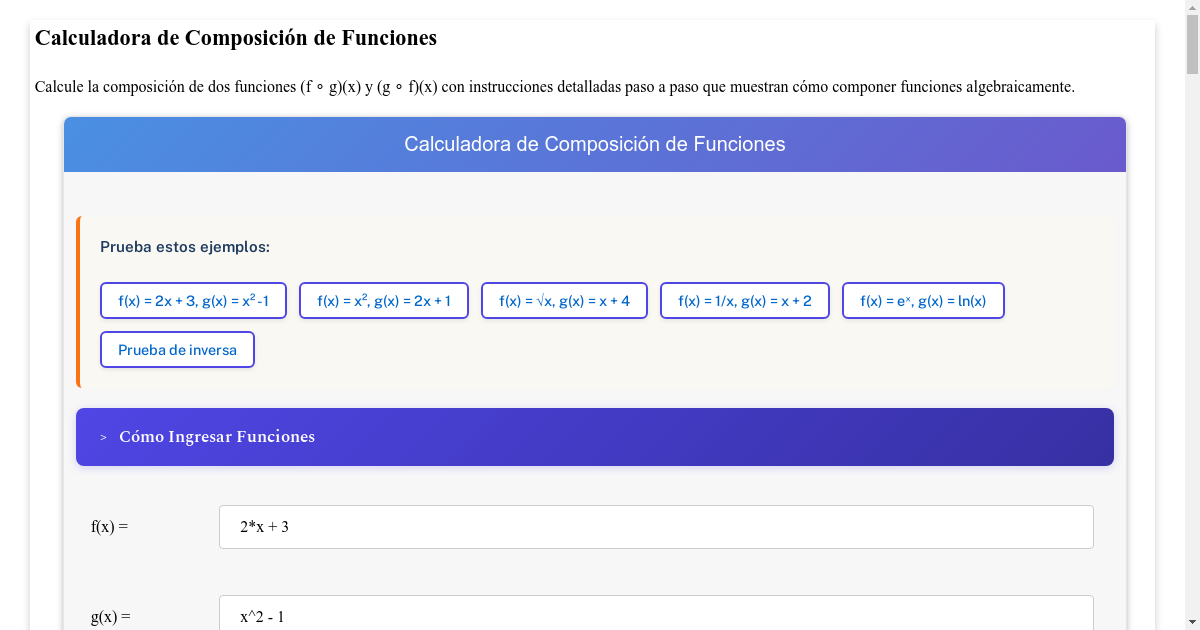The image size is (1200, 630).
Task: Select the 'x^2 - 1' text in g(x)
Action: (x=261, y=617)
